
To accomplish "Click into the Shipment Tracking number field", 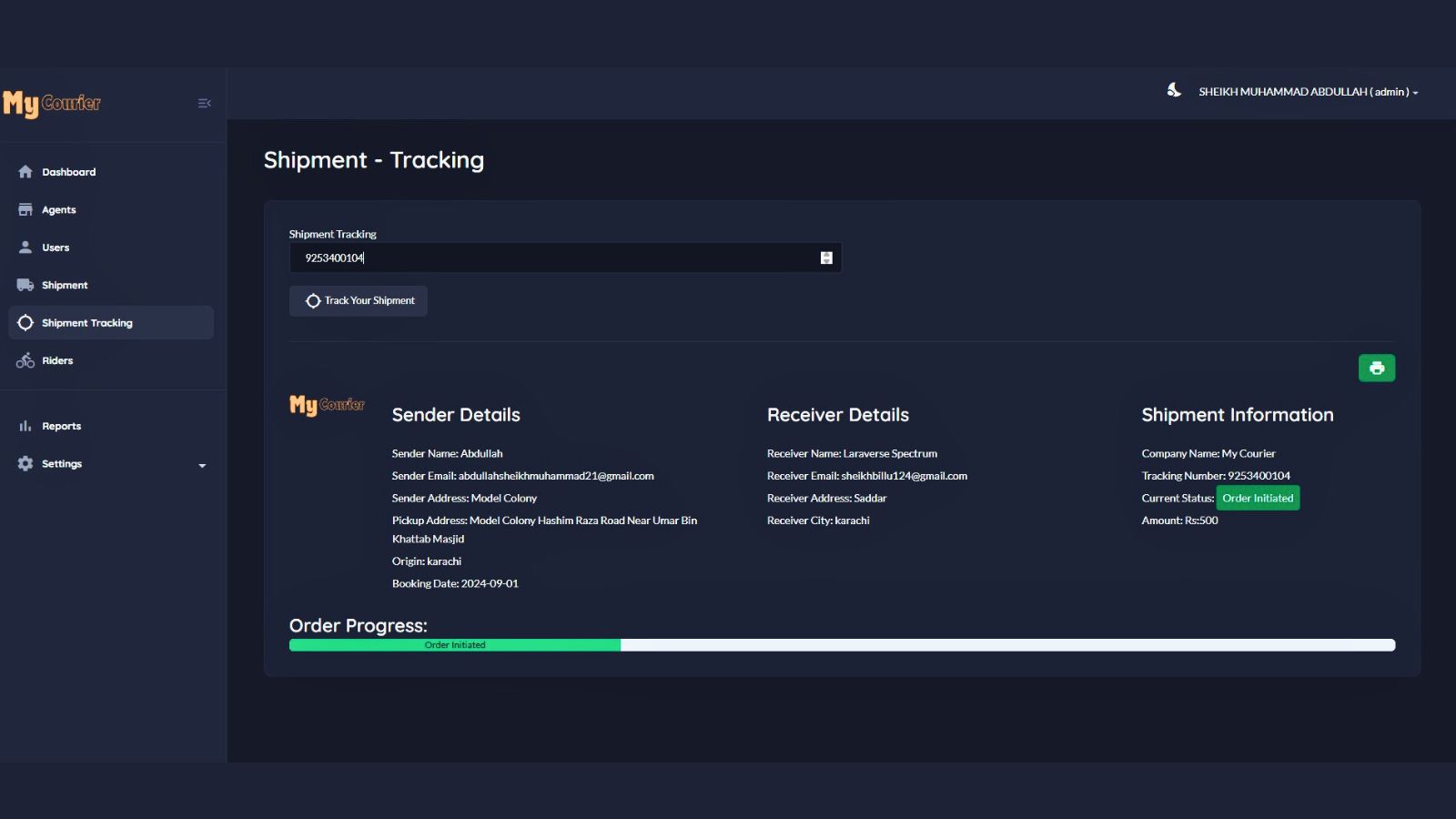I will pyautogui.click(x=565, y=258).
